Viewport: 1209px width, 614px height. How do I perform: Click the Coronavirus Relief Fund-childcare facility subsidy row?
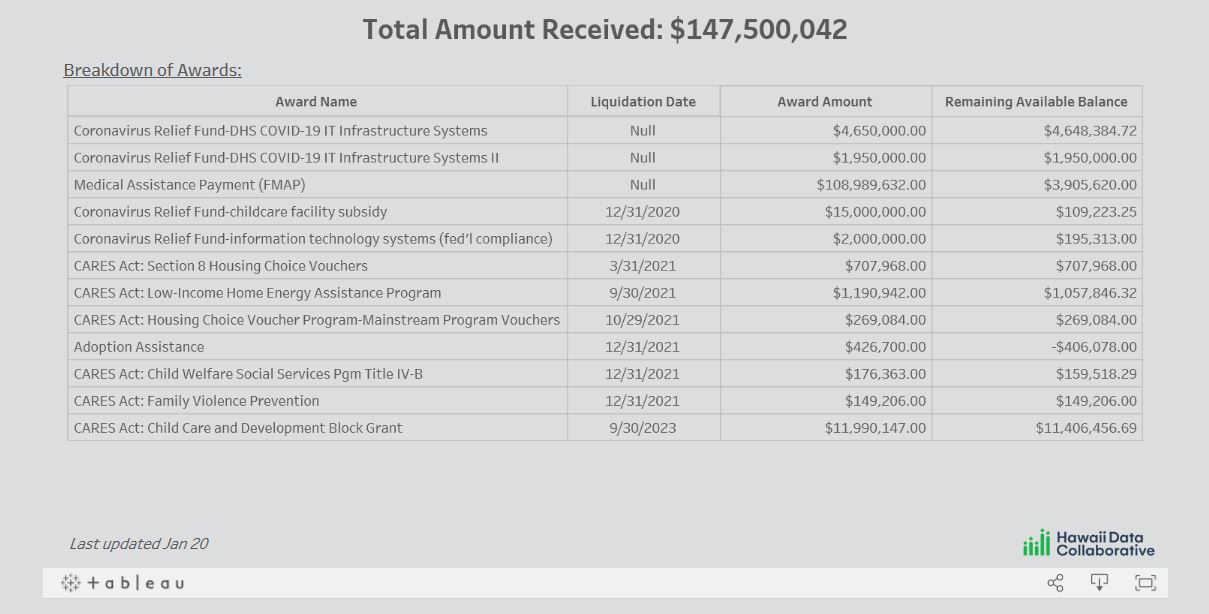pyautogui.click(x=604, y=212)
